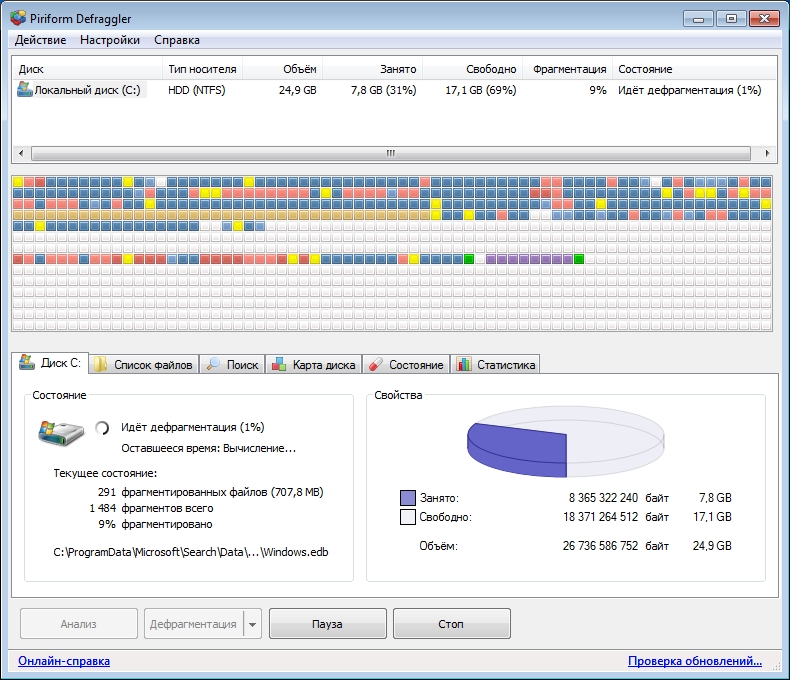Image resolution: width=790 pixels, height=680 pixels.
Task: Open the Настройки menu
Action: point(110,40)
